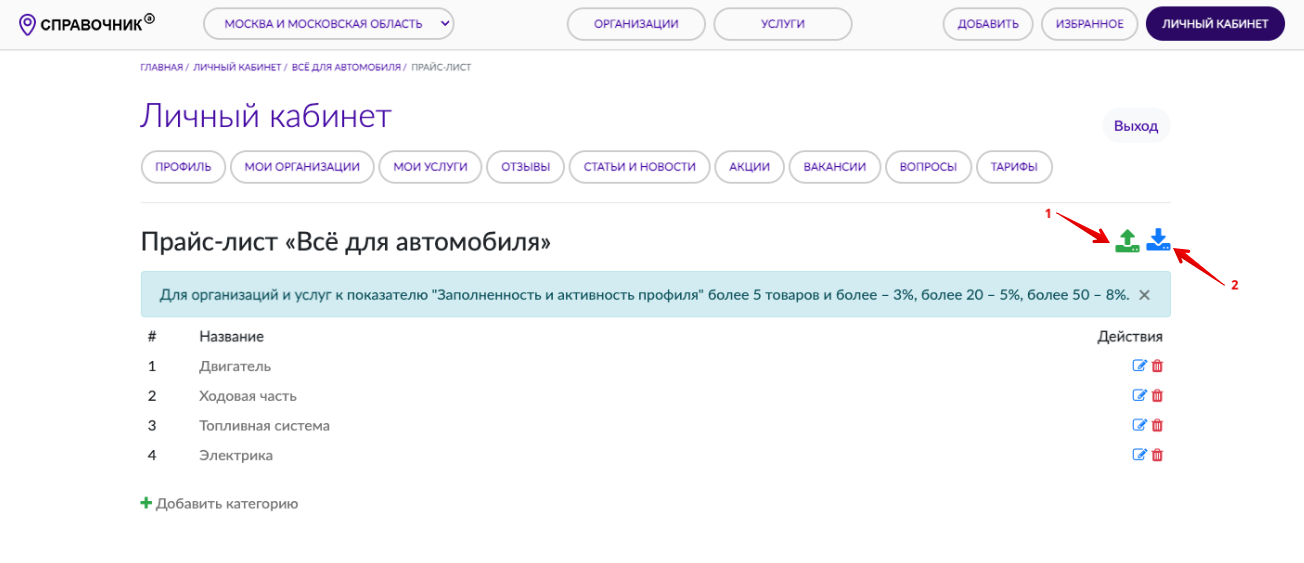Switch to the Вопросы tab

click(929, 167)
